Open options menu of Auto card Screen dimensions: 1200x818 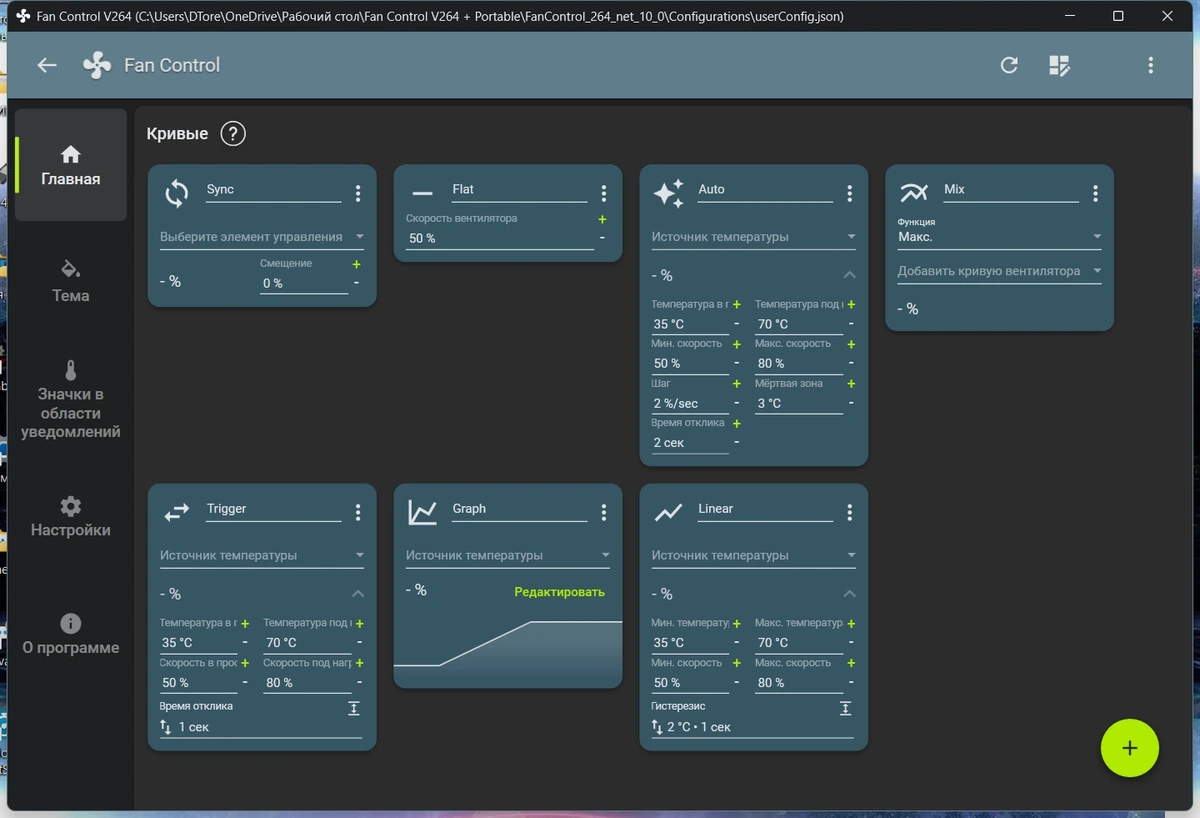pos(850,193)
